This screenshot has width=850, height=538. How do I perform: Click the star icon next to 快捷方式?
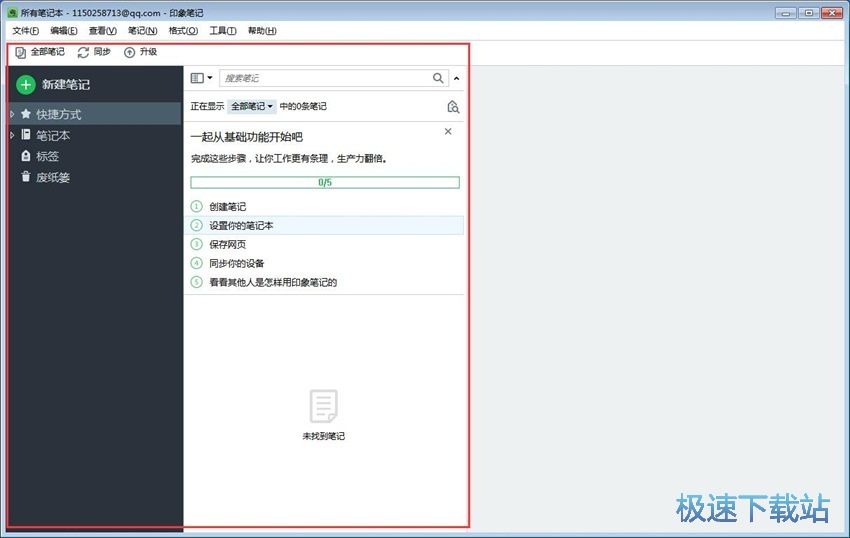pyautogui.click(x=25, y=114)
